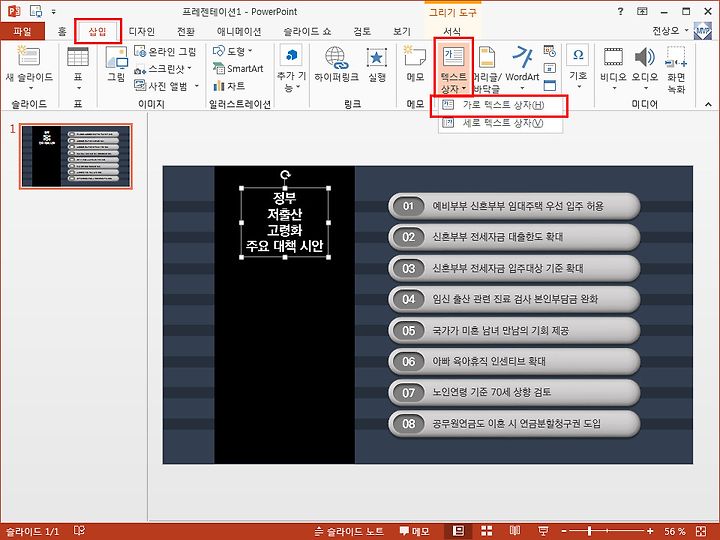
Task: Click zoom in plus button
Action: (650, 531)
